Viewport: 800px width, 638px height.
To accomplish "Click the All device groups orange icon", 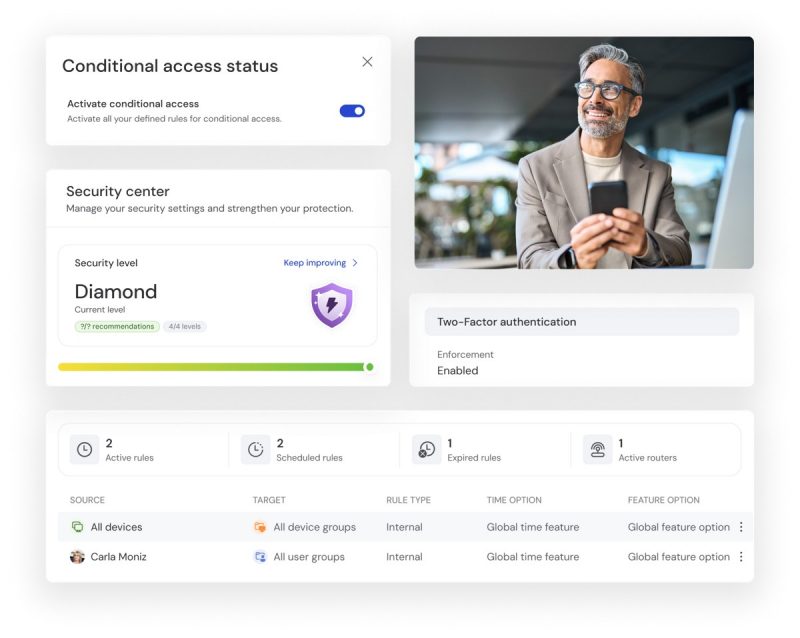I will 260,527.
